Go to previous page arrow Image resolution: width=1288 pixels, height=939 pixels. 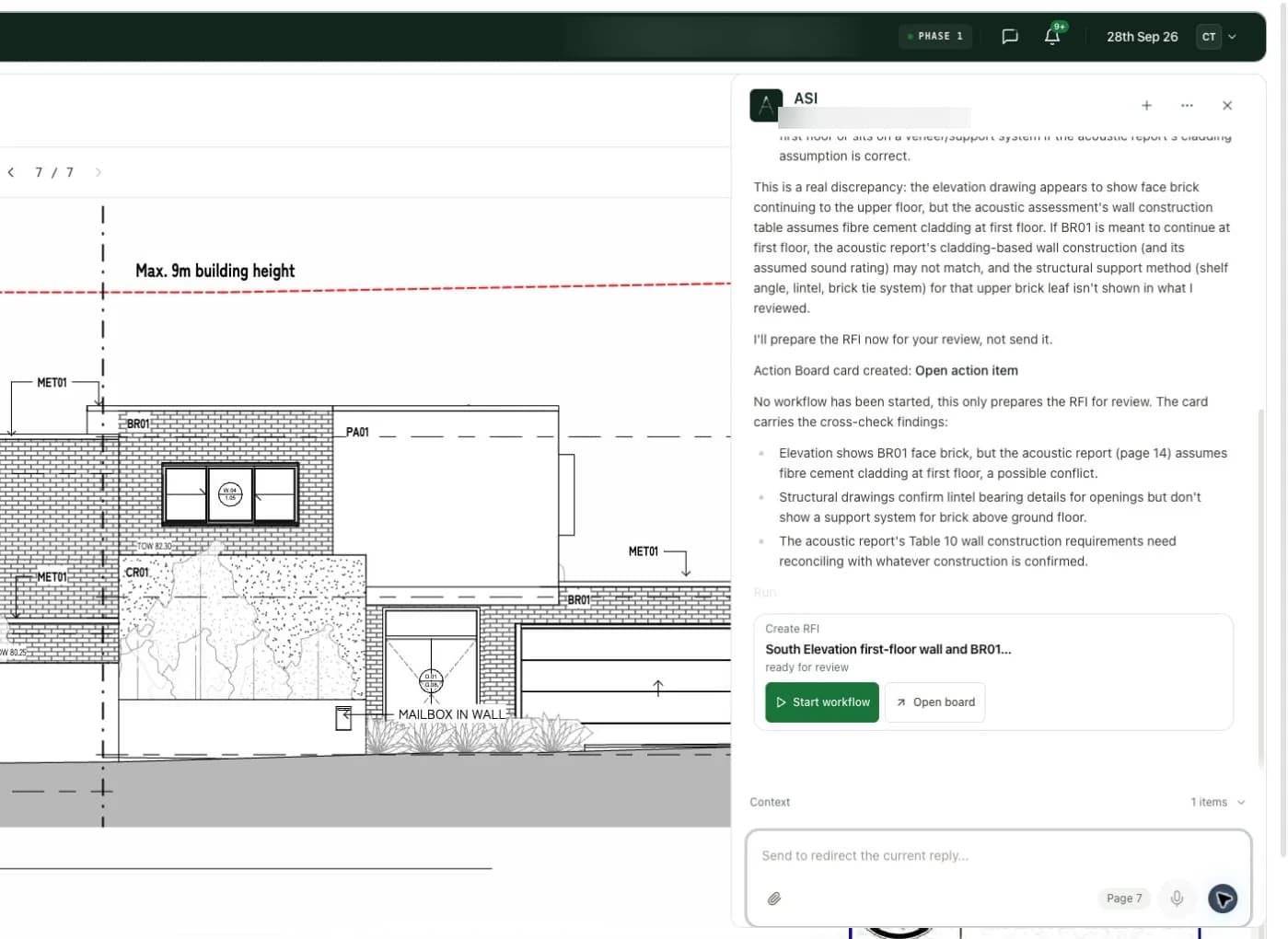tap(11, 172)
